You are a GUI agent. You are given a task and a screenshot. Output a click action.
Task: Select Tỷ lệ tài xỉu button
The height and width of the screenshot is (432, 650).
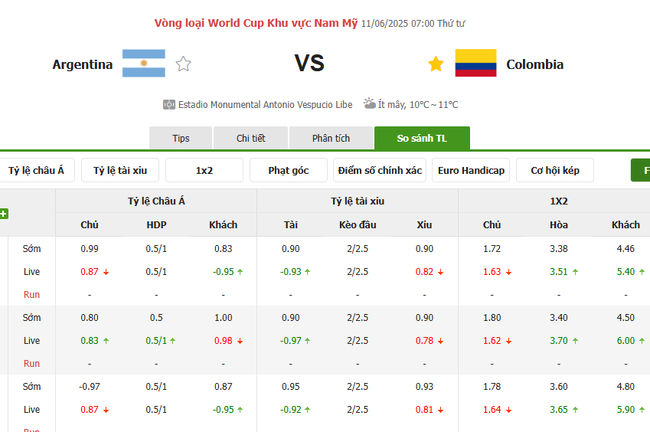tap(119, 171)
